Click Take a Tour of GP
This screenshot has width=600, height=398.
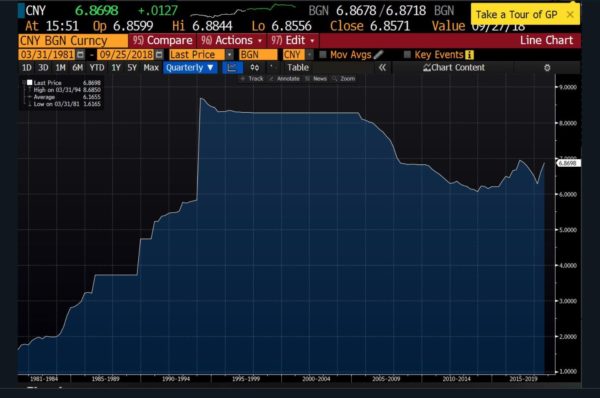pyautogui.click(x=516, y=15)
